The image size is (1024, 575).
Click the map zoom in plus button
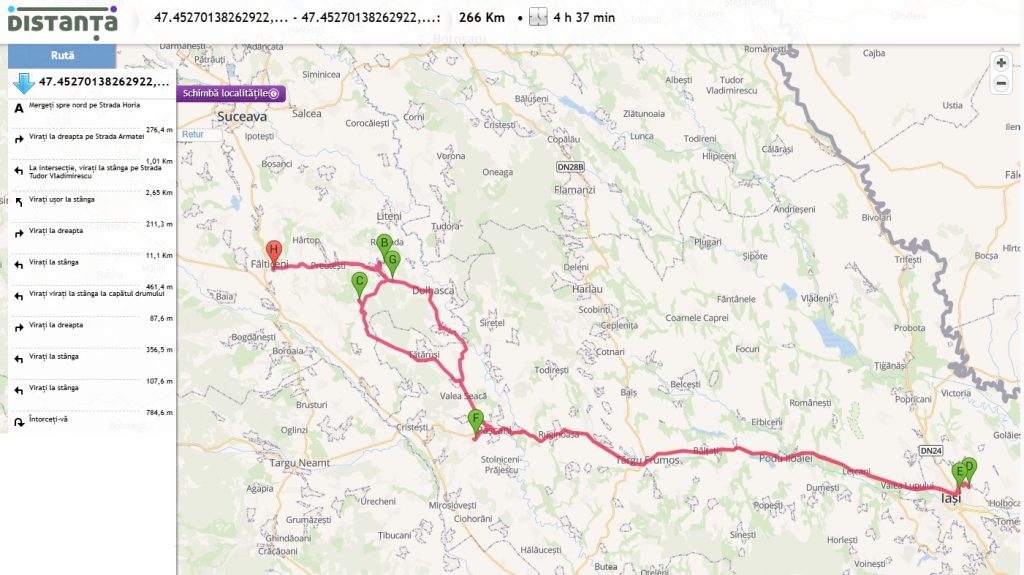click(x=1000, y=63)
